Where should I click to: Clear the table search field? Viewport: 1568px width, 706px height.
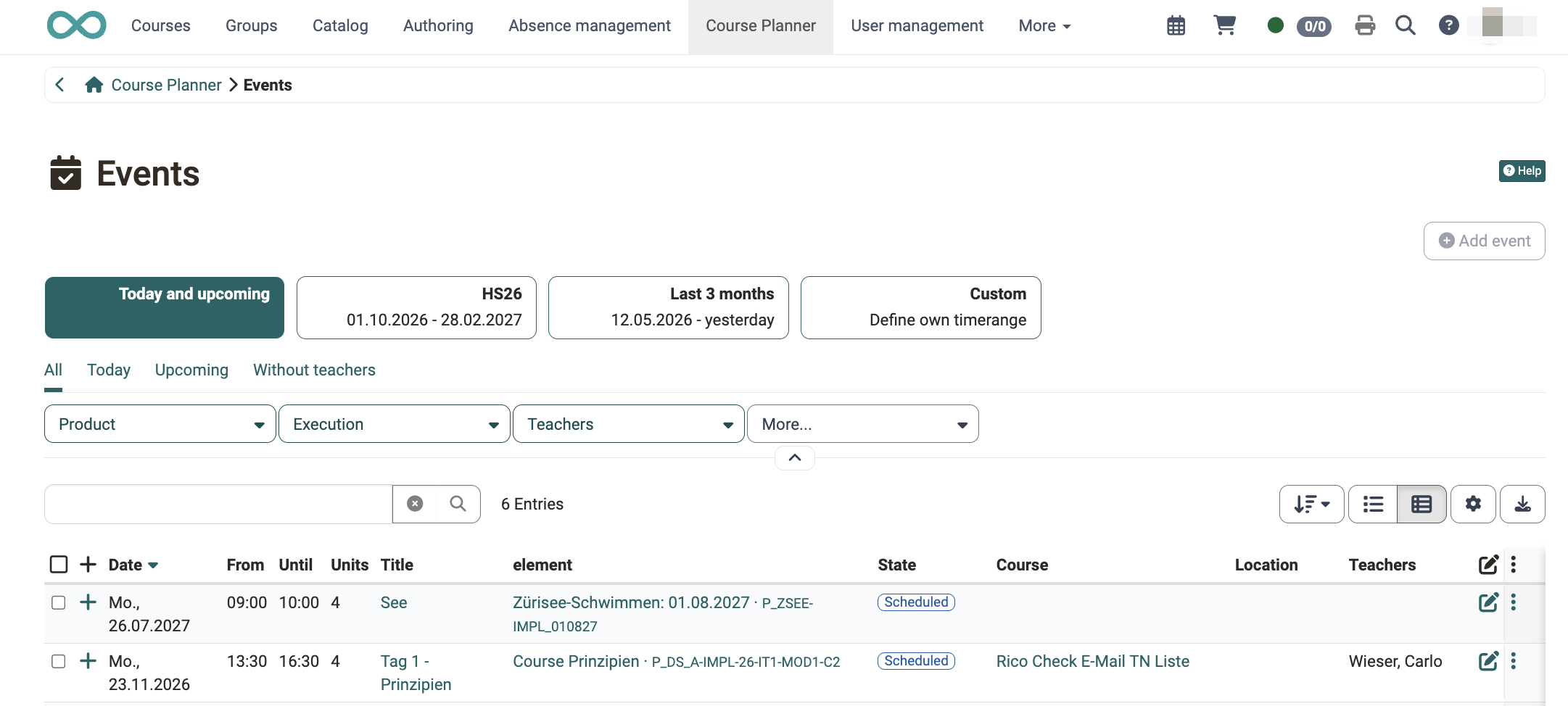[x=415, y=504]
